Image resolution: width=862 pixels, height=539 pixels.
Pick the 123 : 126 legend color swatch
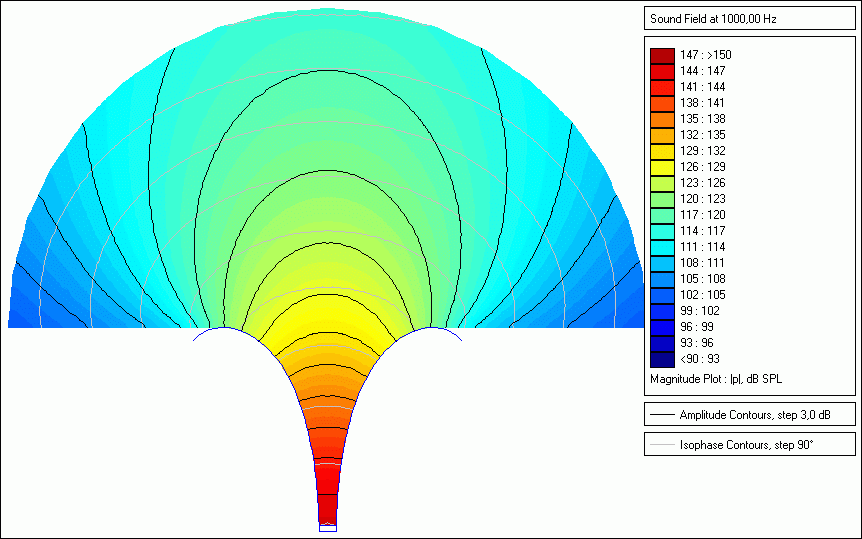pos(662,183)
